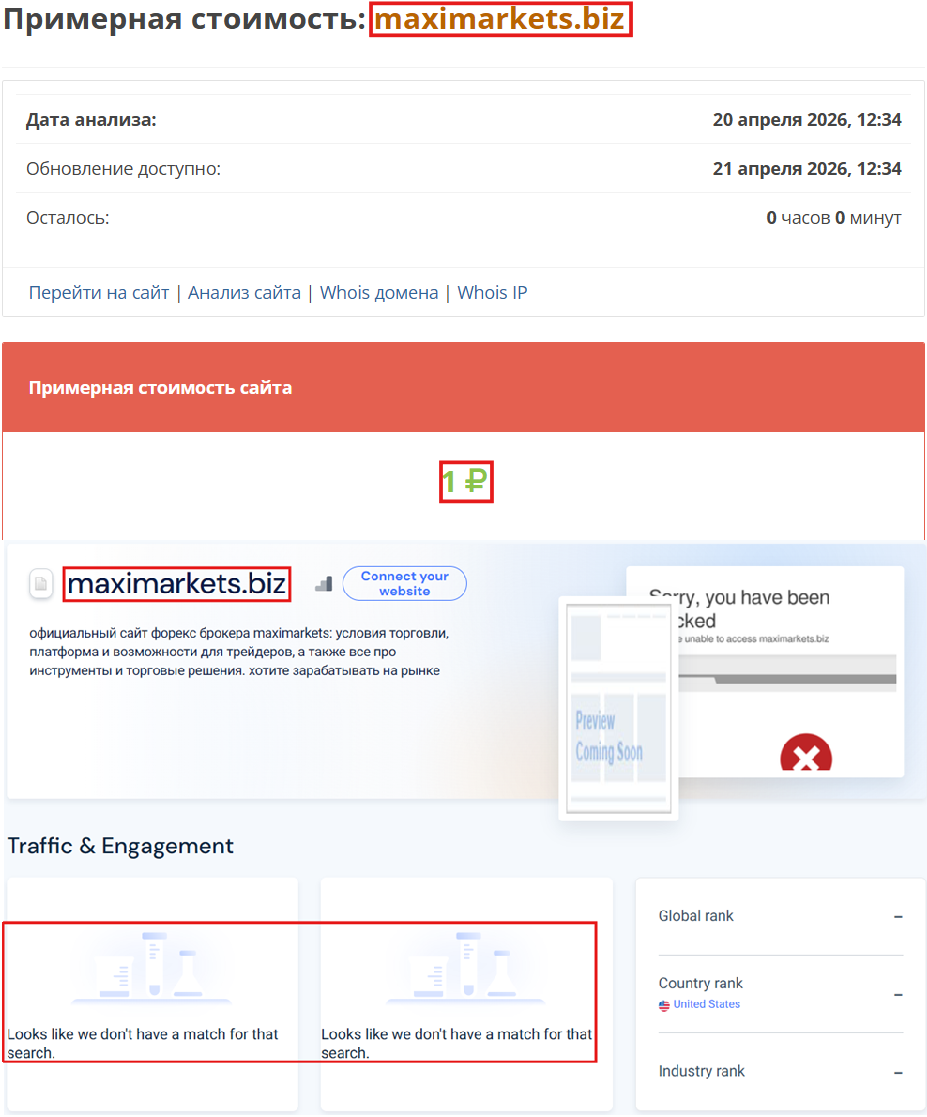The height and width of the screenshot is (1117, 927).
Task: Click the page favicon icon beside maximarkets.biz
Action: click(x=41, y=584)
